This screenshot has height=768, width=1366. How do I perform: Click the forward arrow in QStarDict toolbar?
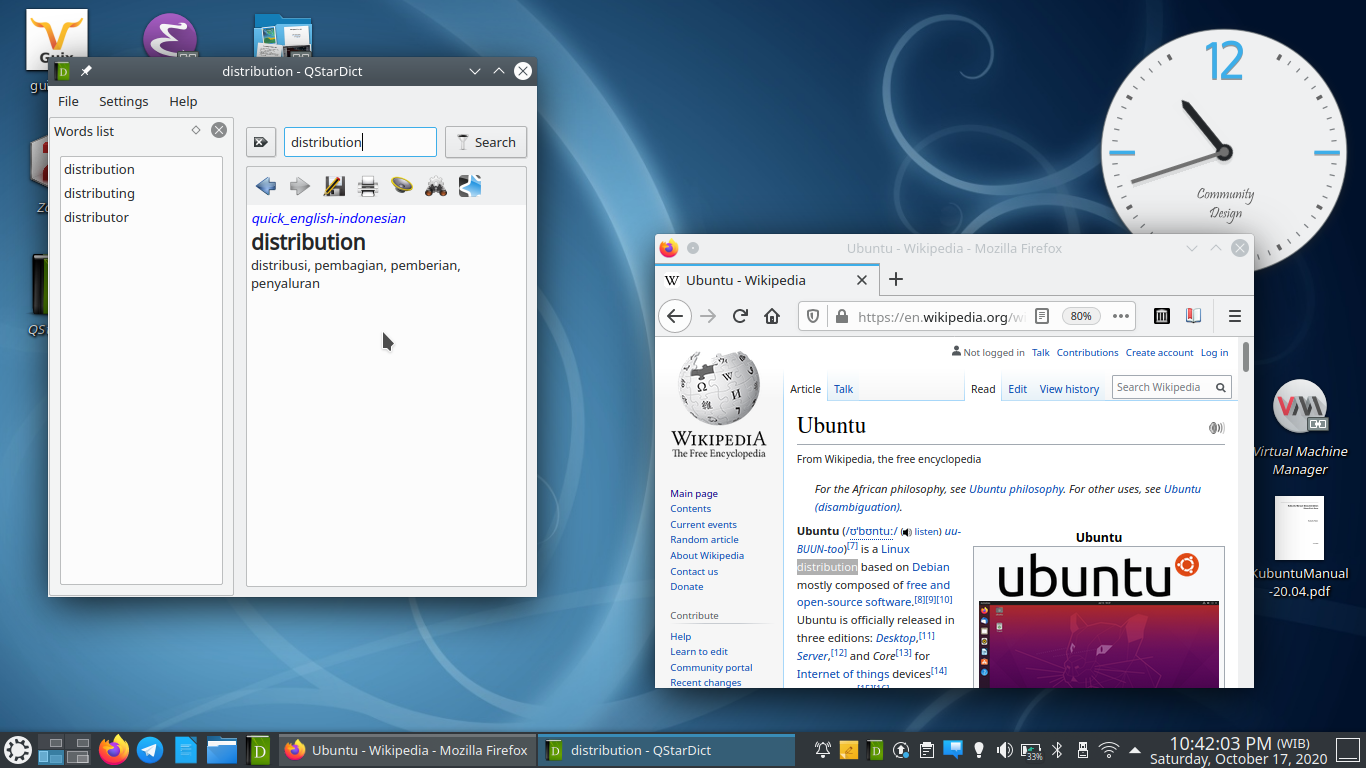(x=300, y=186)
